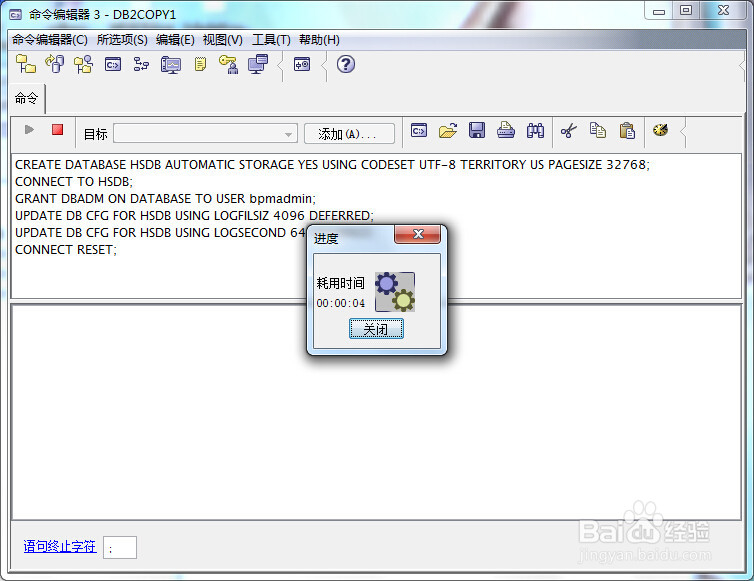Click the window title bar application icon

pyautogui.click(x=16, y=14)
